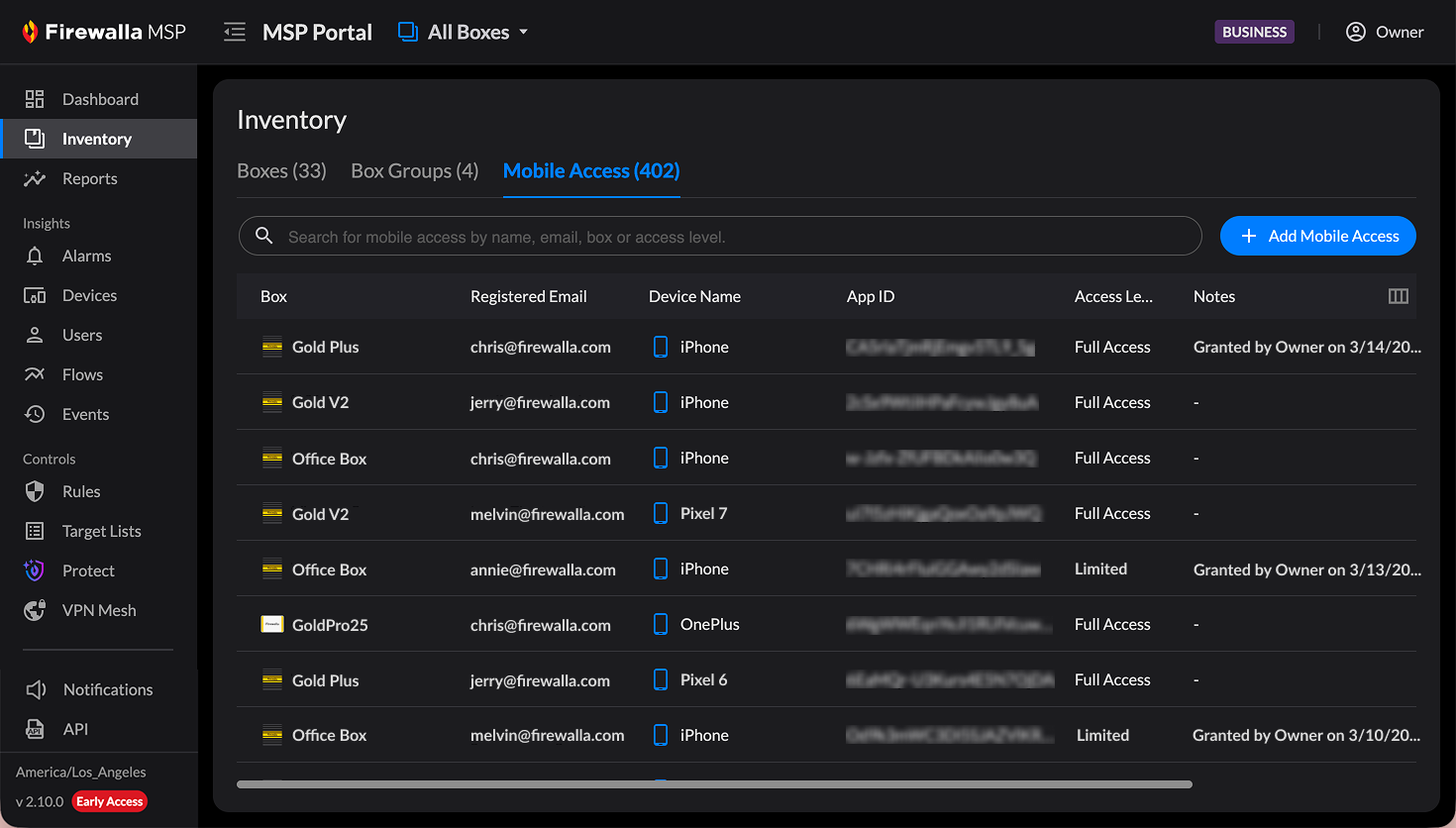Open Target Lists in sidebar
The width and height of the screenshot is (1456, 828).
coord(101,531)
